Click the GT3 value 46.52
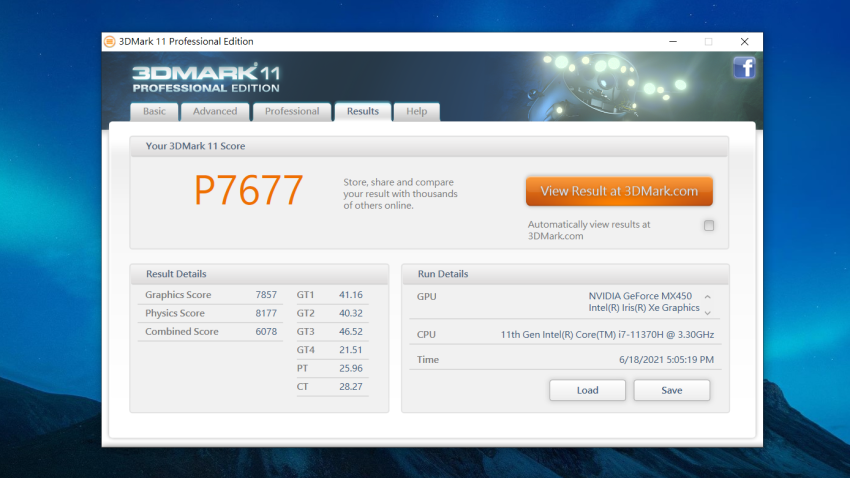The width and height of the screenshot is (850, 478). point(351,332)
